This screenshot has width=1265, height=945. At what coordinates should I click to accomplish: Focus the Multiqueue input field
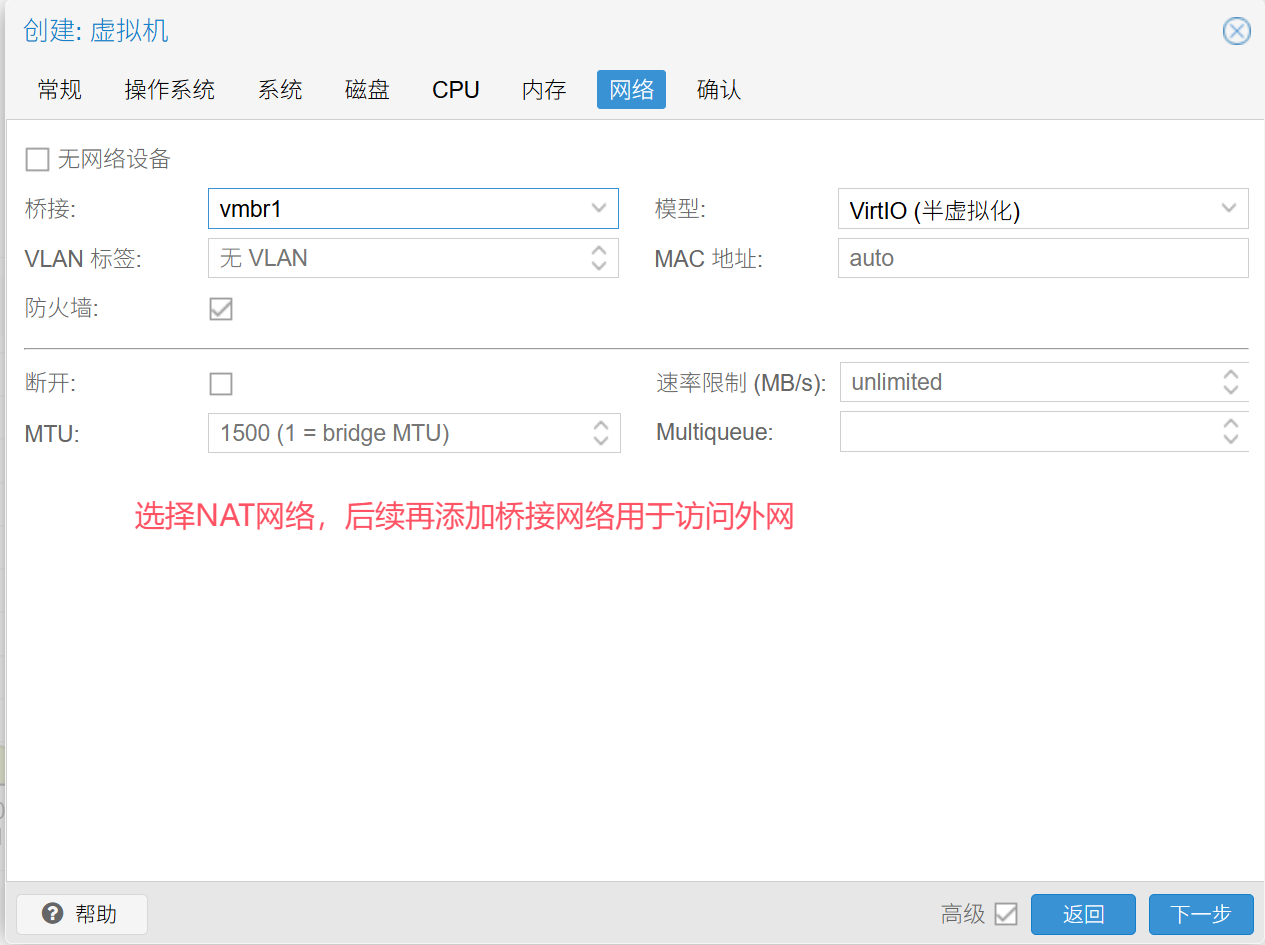click(1025, 432)
